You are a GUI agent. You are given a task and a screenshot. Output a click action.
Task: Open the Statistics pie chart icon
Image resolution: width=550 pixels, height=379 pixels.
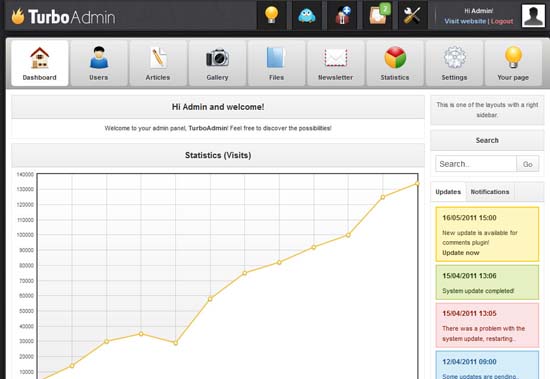(x=395, y=63)
